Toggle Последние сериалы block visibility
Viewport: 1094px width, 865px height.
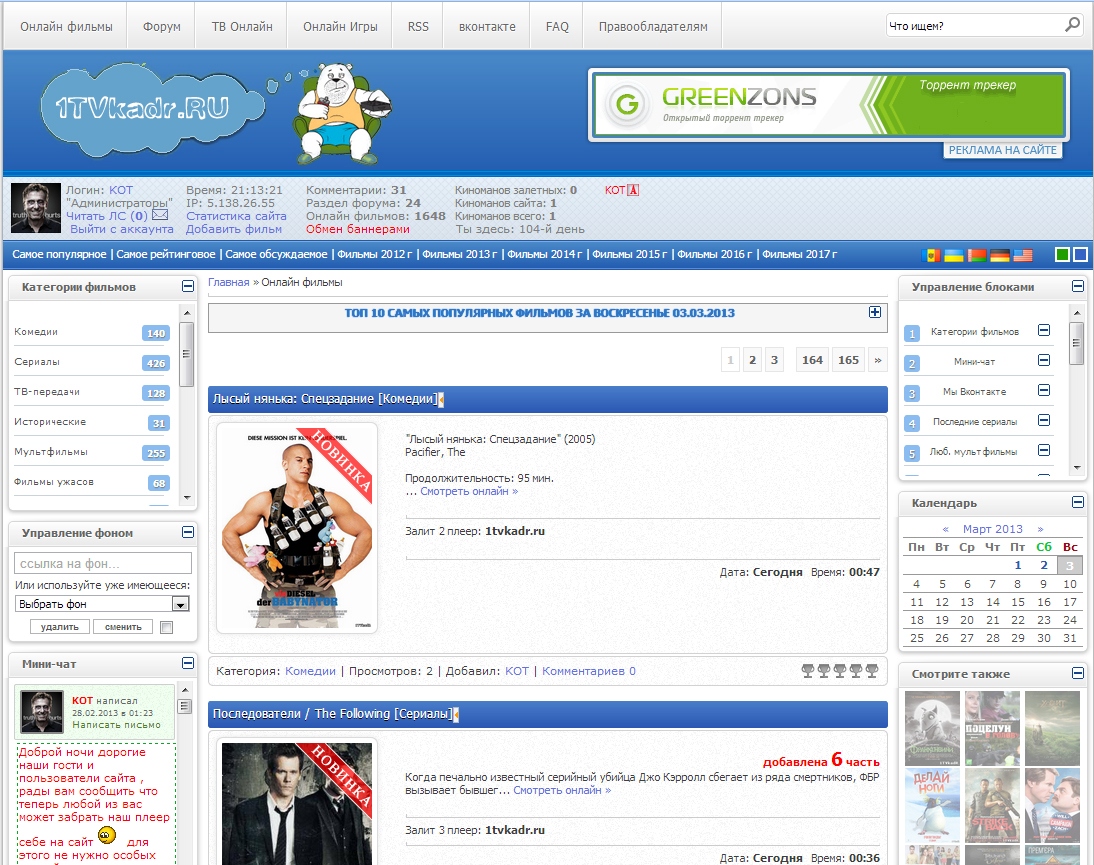(1044, 421)
